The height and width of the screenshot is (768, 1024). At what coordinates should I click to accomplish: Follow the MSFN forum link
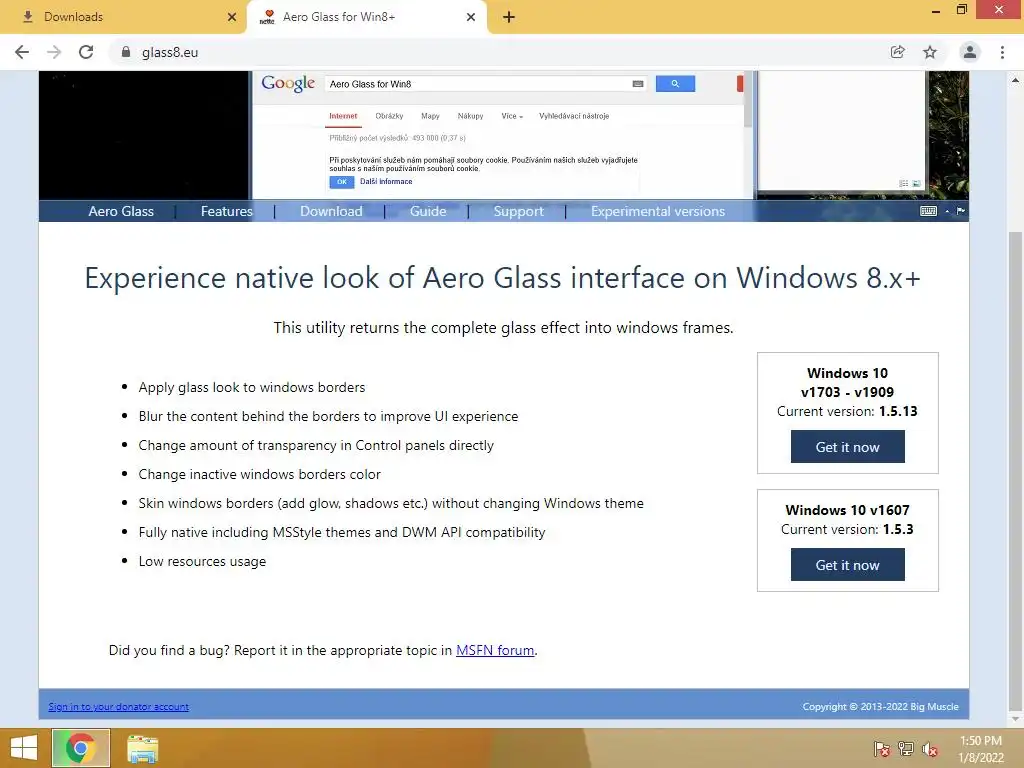(495, 650)
